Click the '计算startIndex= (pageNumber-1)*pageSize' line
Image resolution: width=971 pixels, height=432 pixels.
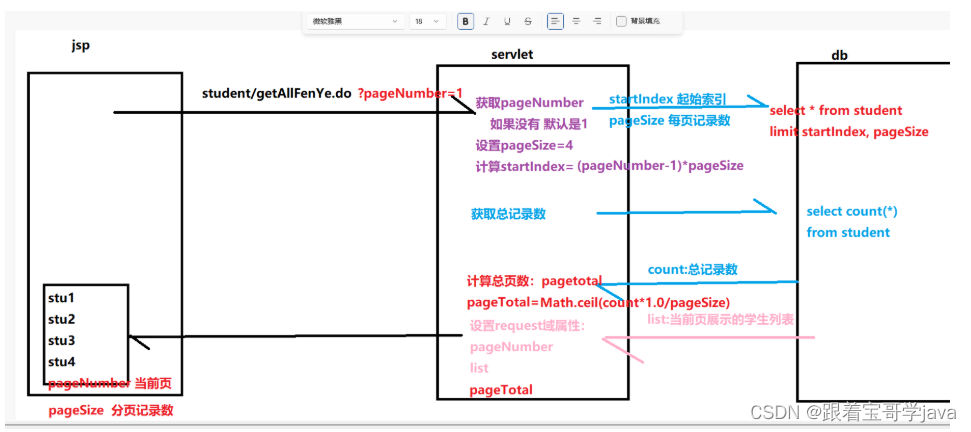tap(609, 166)
